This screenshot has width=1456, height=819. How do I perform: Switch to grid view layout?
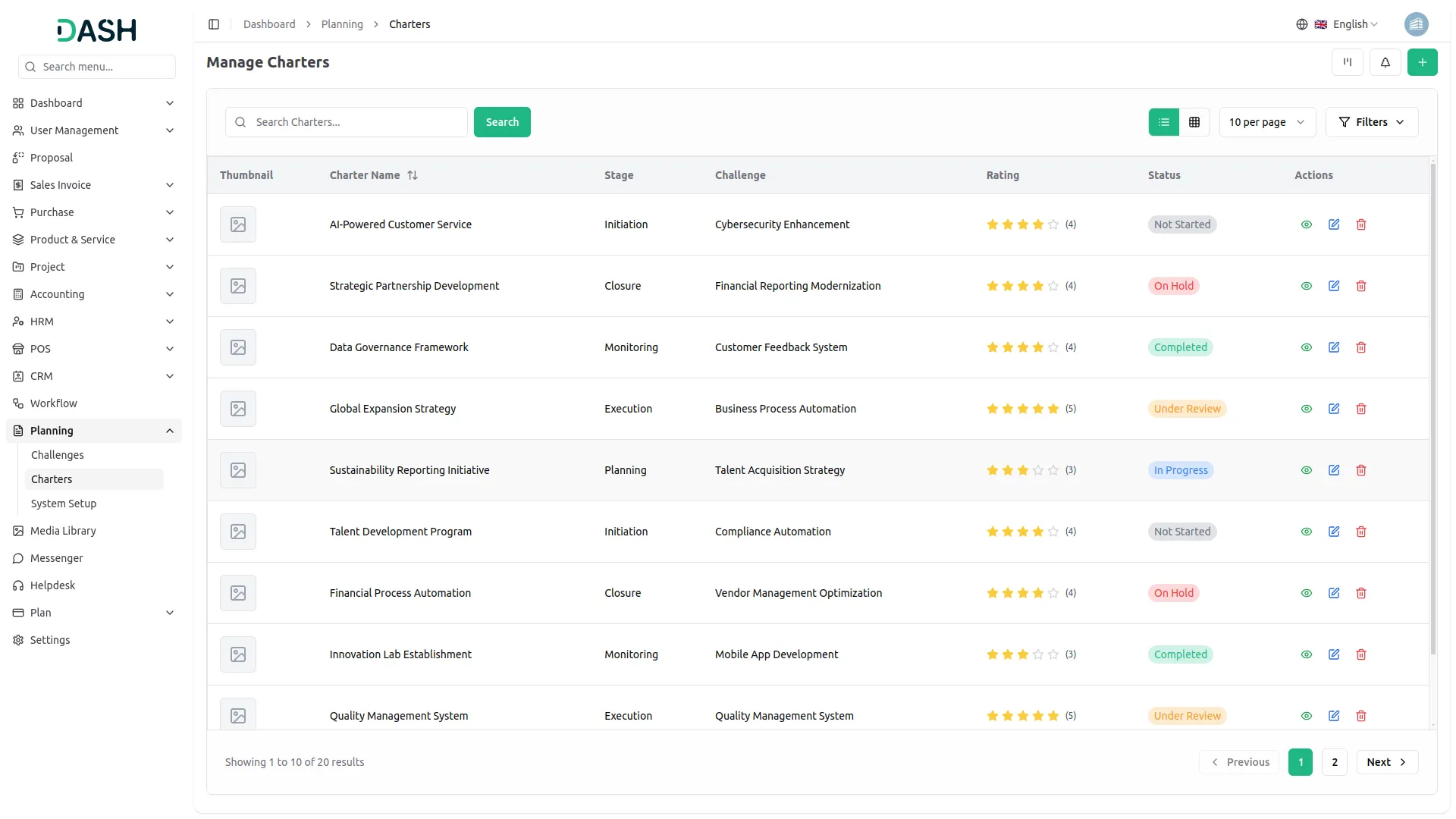[x=1194, y=122]
